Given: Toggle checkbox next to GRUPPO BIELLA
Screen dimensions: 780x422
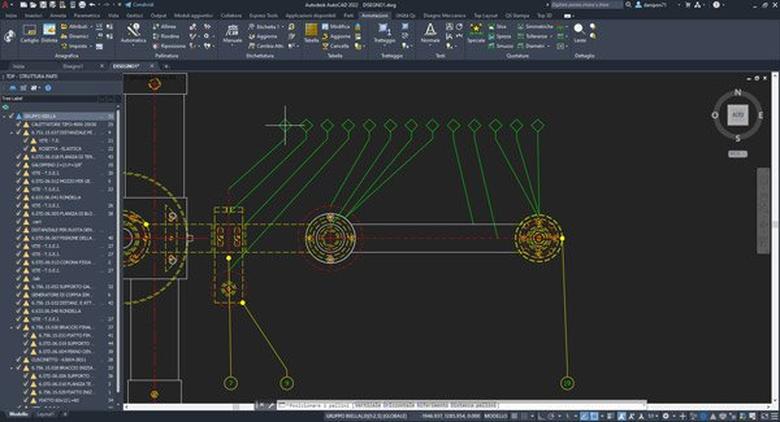Looking at the screenshot, I should [x=9, y=116].
